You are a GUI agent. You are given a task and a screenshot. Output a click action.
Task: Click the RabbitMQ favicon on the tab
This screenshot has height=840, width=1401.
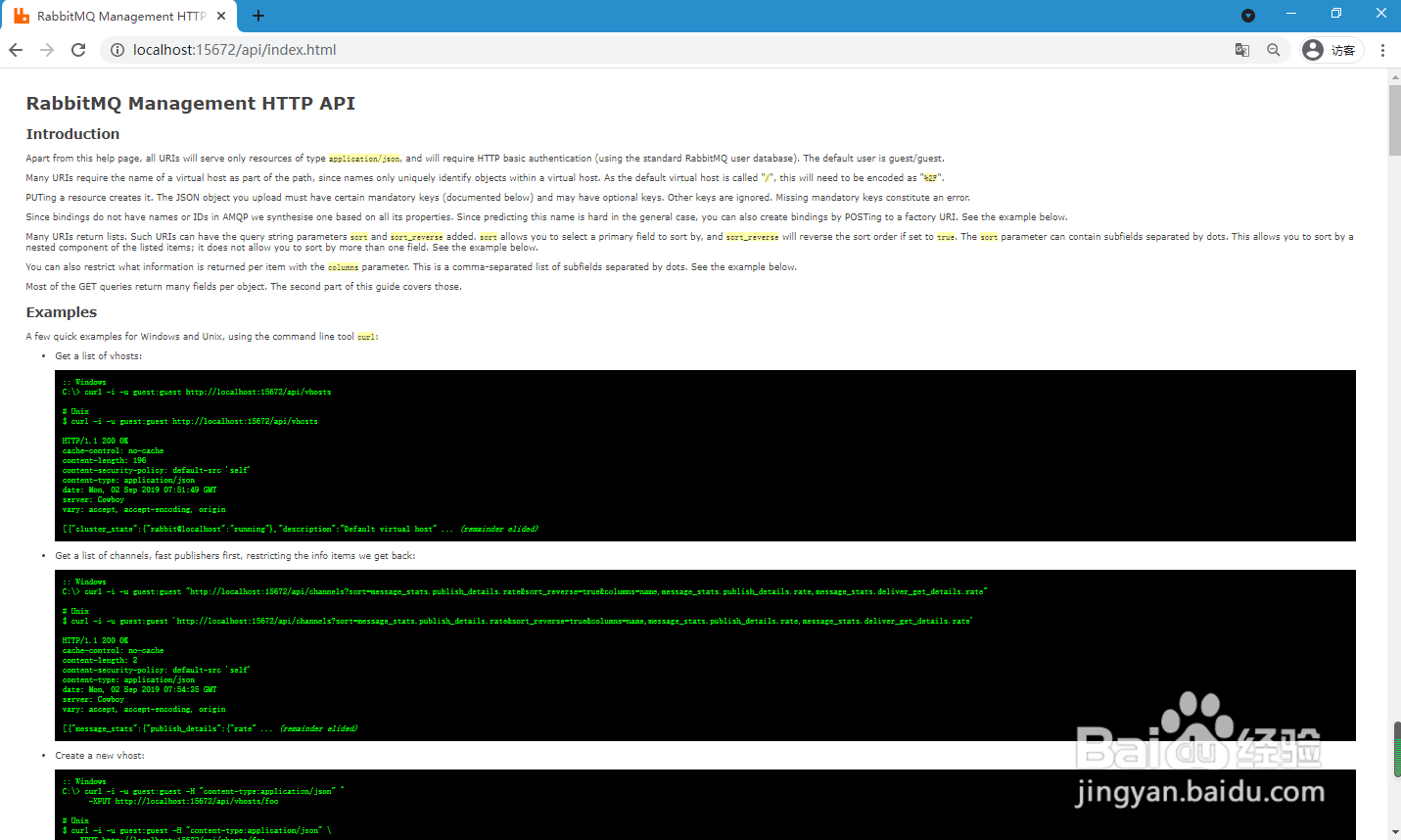pos(22,16)
